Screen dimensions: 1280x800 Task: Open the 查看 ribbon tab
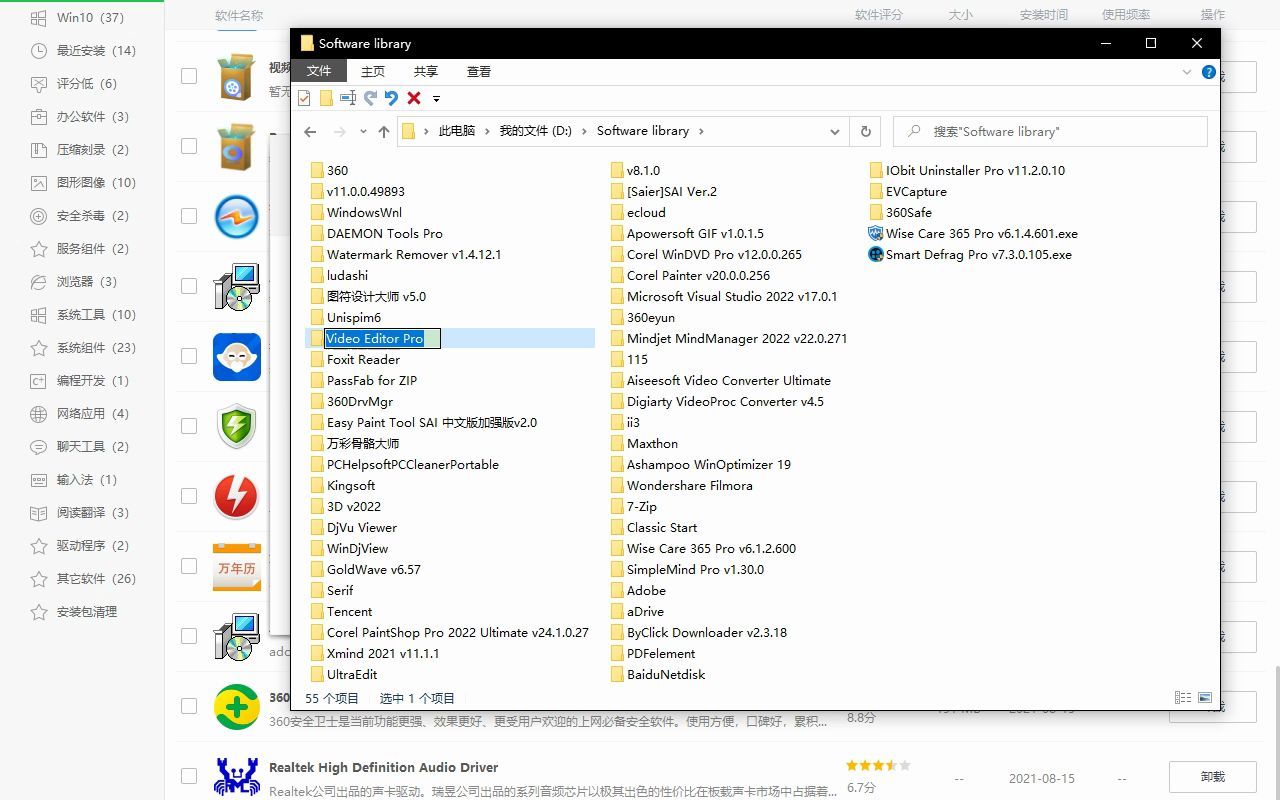coord(479,71)
